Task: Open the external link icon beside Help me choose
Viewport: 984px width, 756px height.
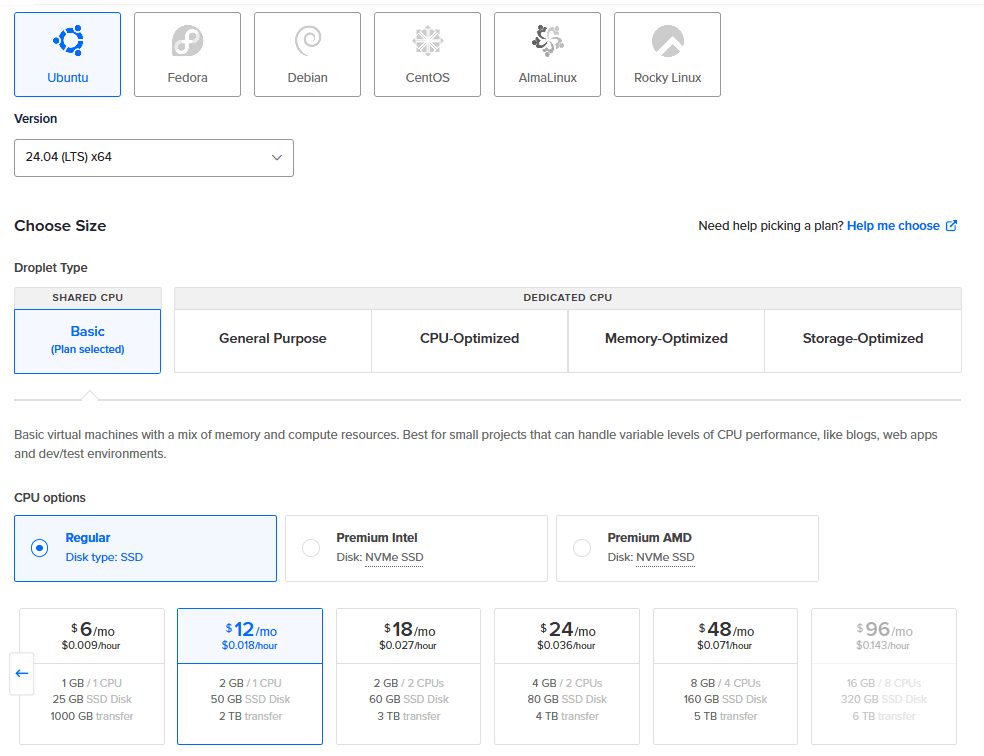Action: coord(951,226)
